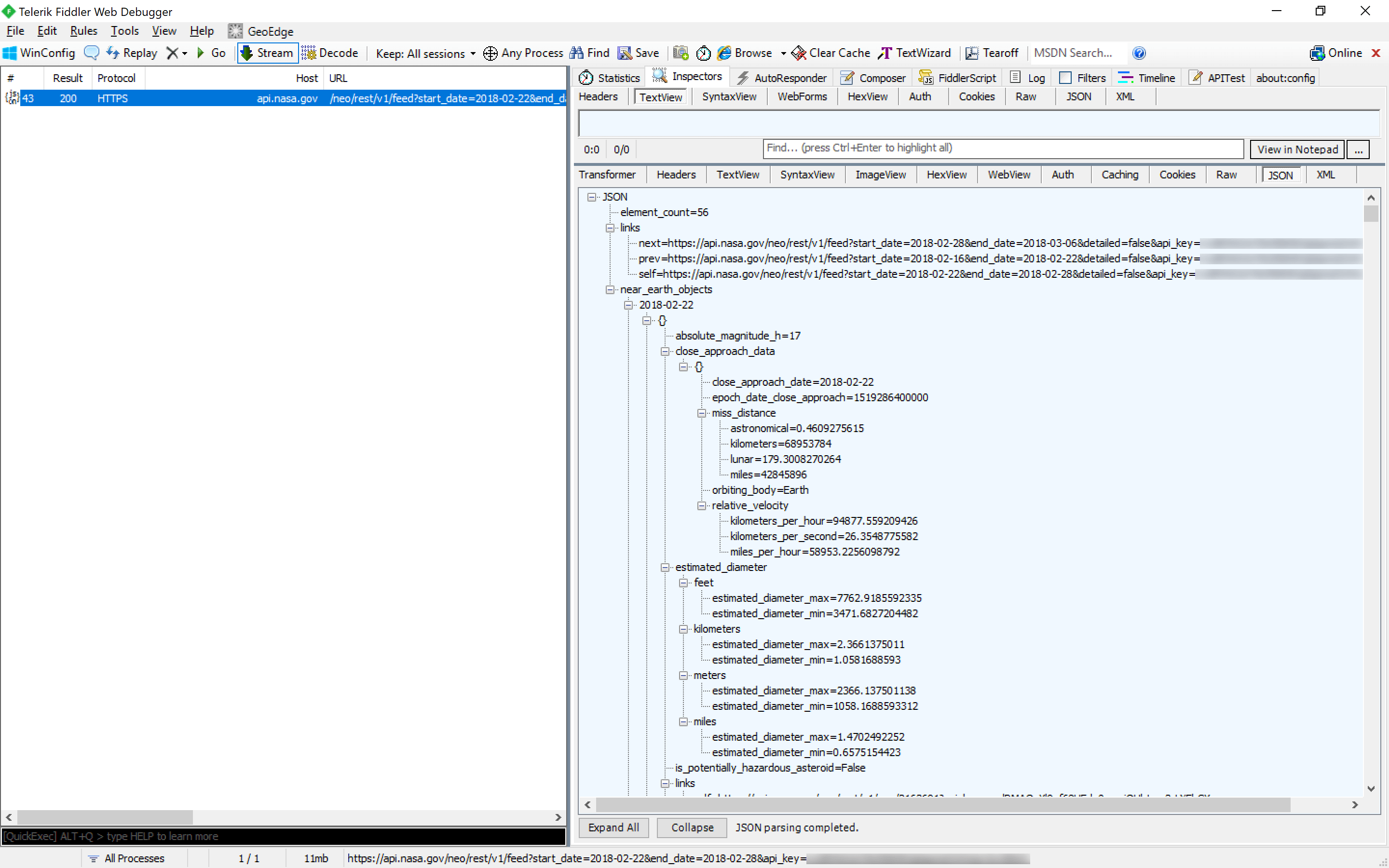
Task: Collapse the top links node
Action: tap(610, 228)
